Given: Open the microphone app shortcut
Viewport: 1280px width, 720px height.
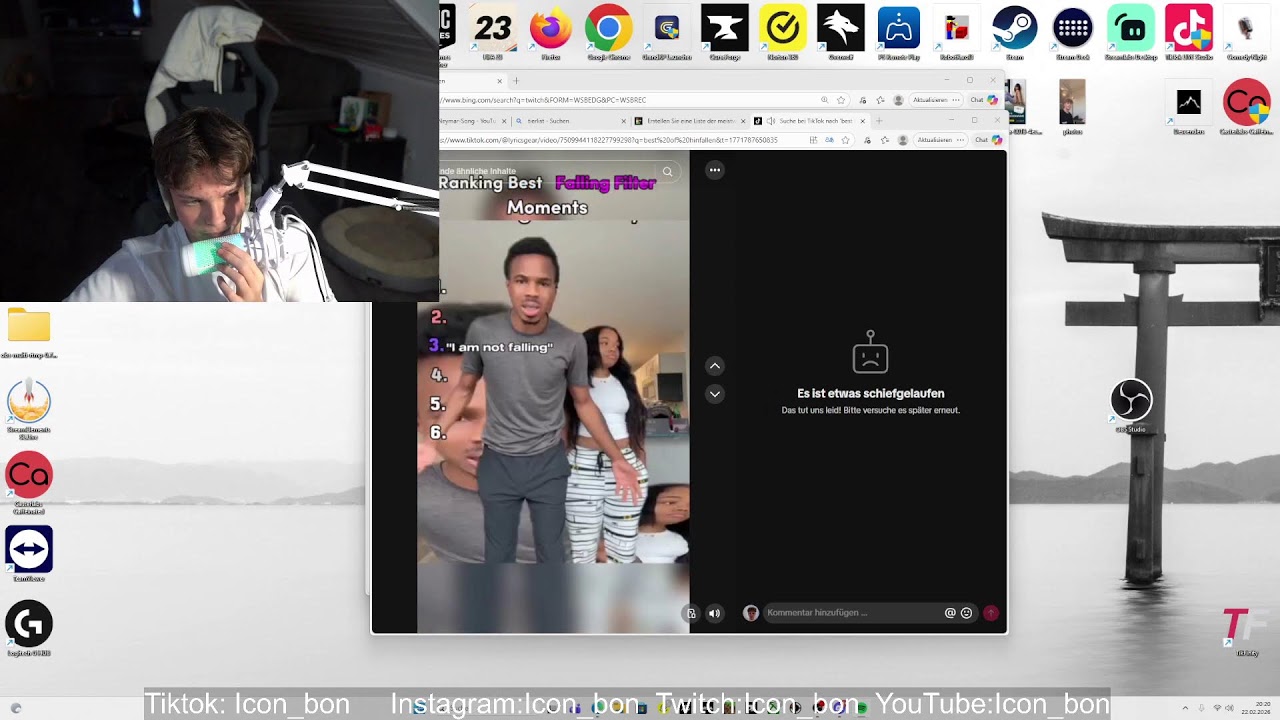Looking at the screenshot, I should point(1246,30).
